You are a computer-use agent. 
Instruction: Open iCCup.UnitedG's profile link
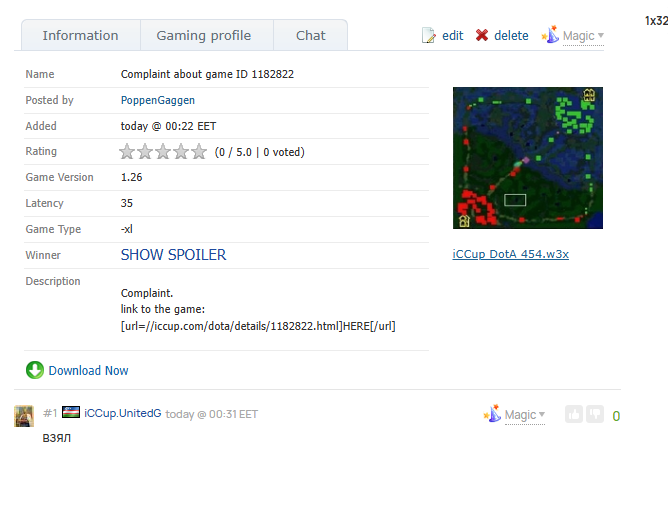point(123,413)
